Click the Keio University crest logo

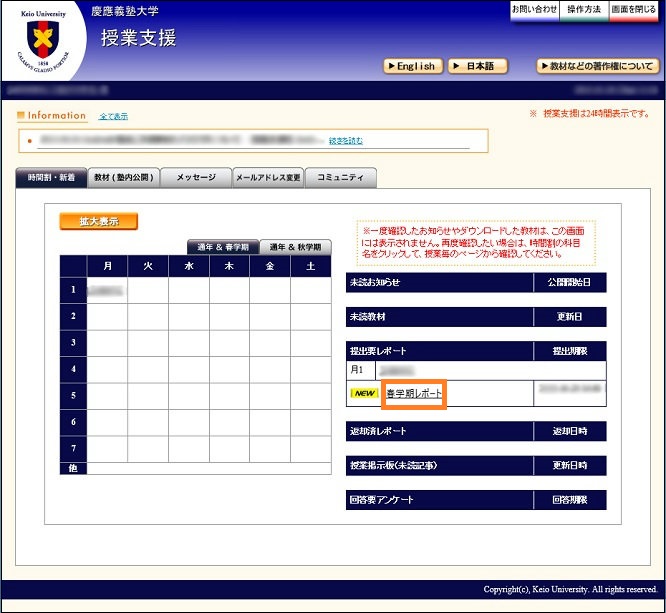(x=42, y=41)
